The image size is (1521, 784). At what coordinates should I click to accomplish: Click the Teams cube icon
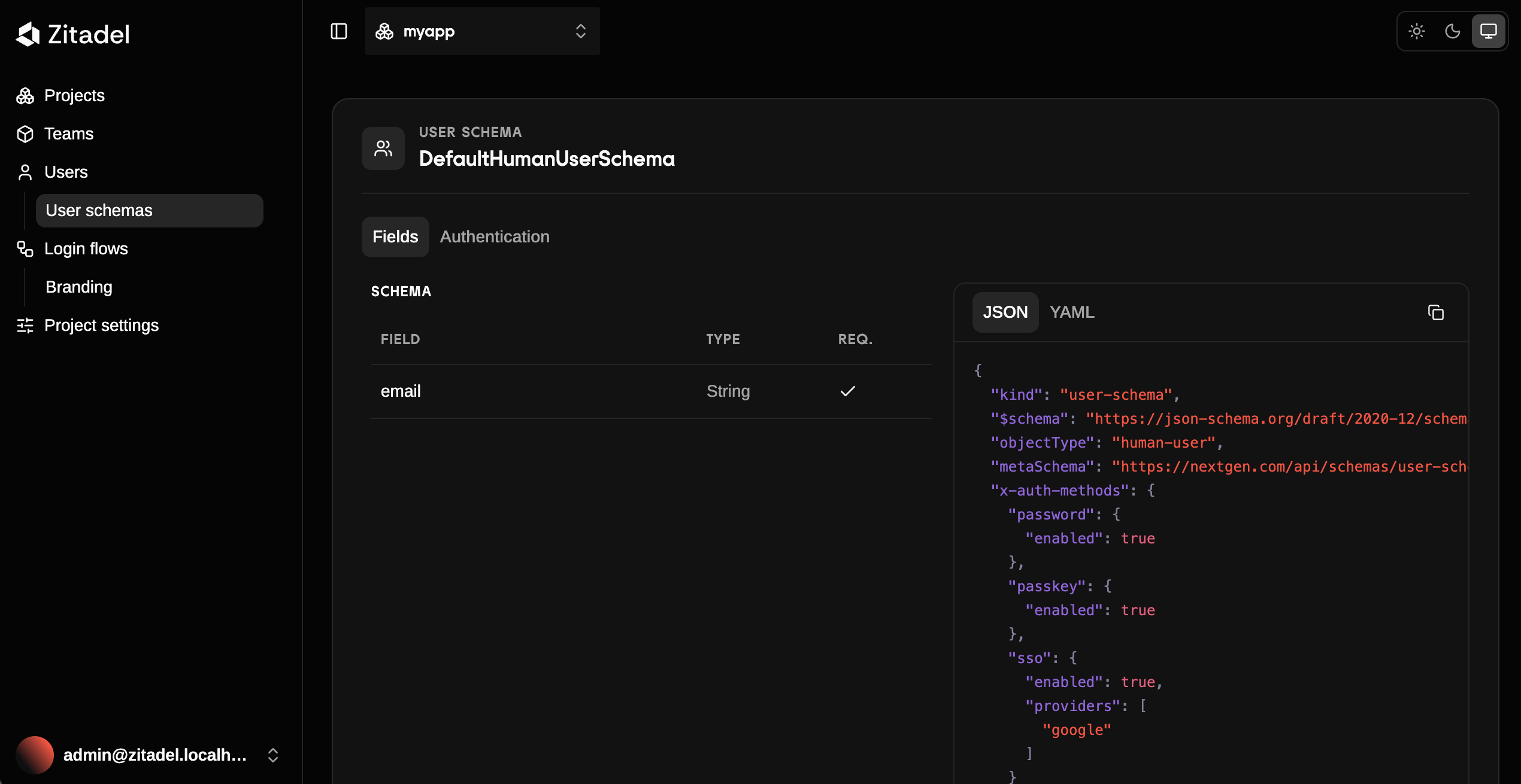point(25,134)
